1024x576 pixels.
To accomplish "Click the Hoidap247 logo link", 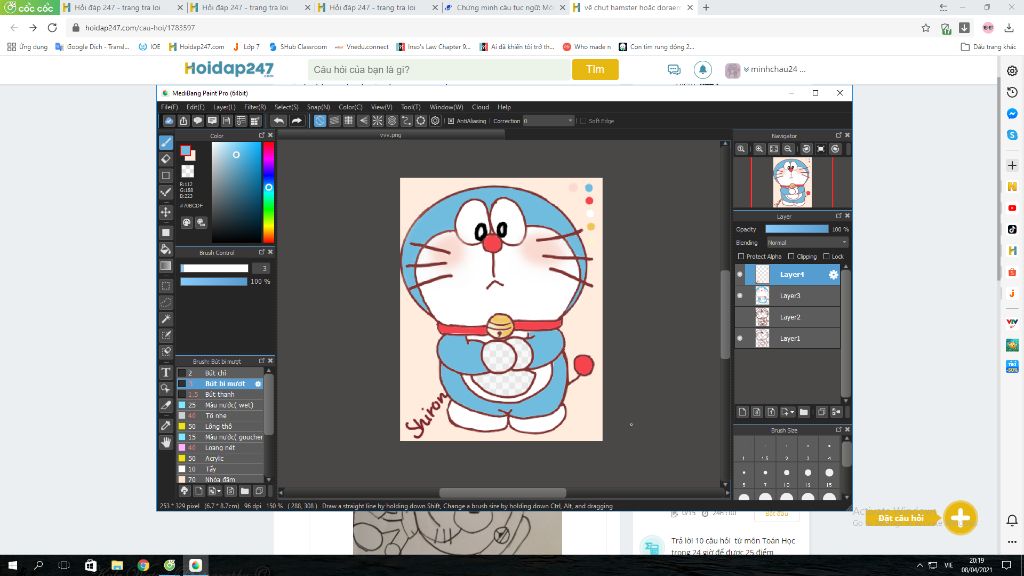I will [229, 69].
